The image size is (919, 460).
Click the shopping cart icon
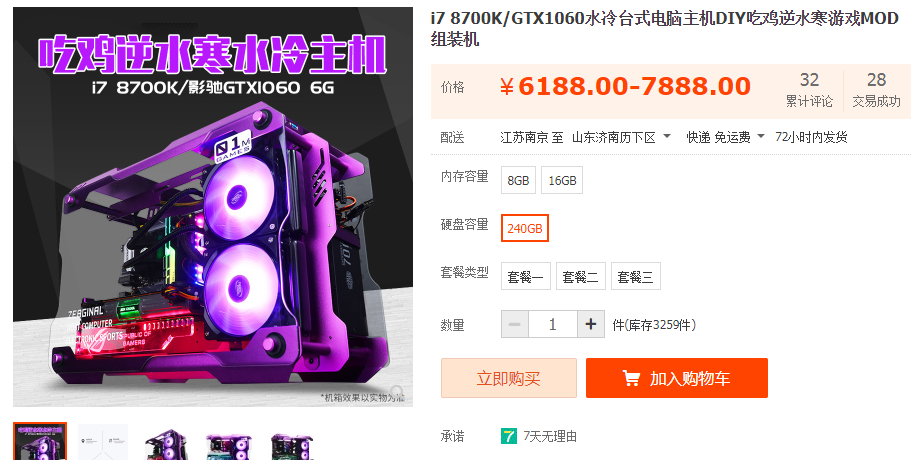pos(631,378)
